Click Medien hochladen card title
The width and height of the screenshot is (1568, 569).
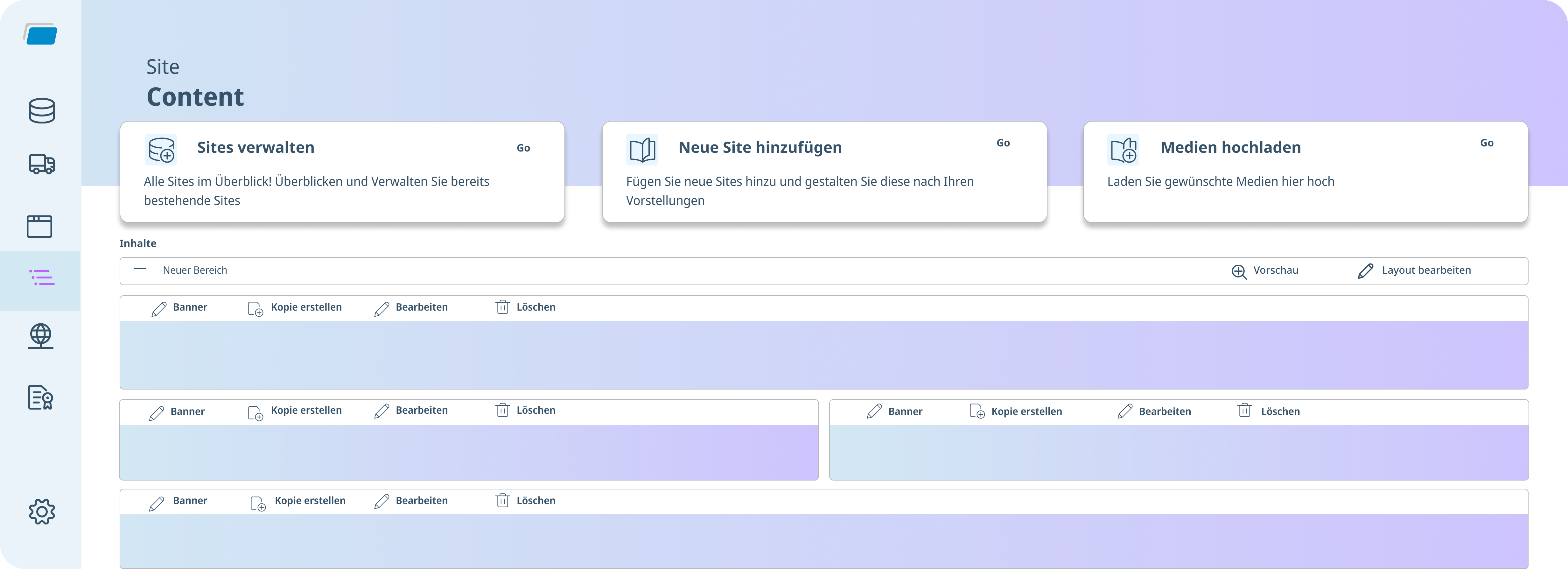click(x=1231, y=147)
